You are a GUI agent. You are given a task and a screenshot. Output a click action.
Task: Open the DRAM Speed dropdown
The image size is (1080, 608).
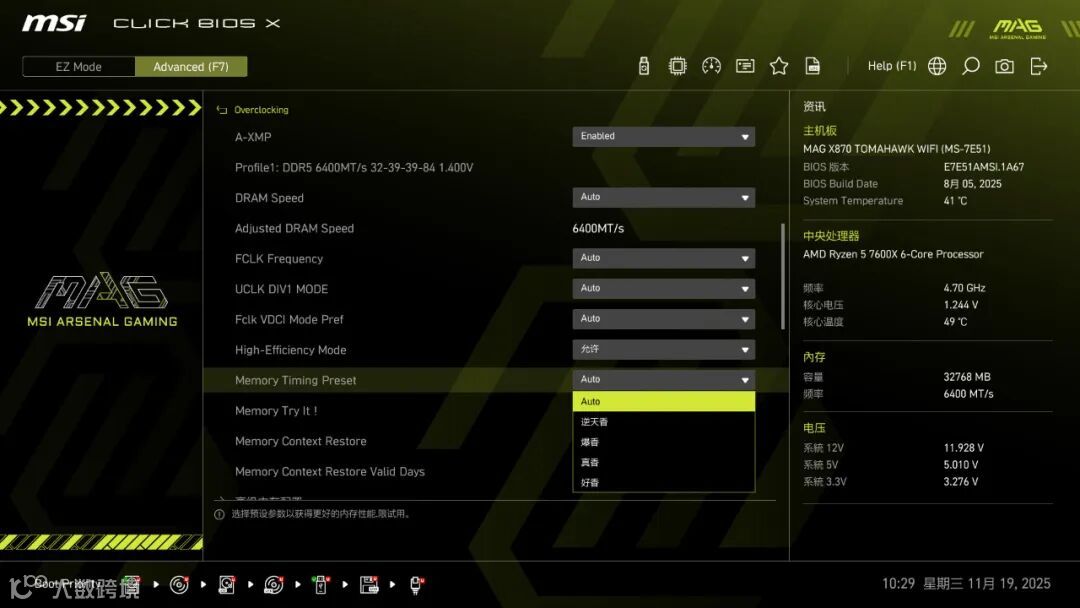(663, 198)
